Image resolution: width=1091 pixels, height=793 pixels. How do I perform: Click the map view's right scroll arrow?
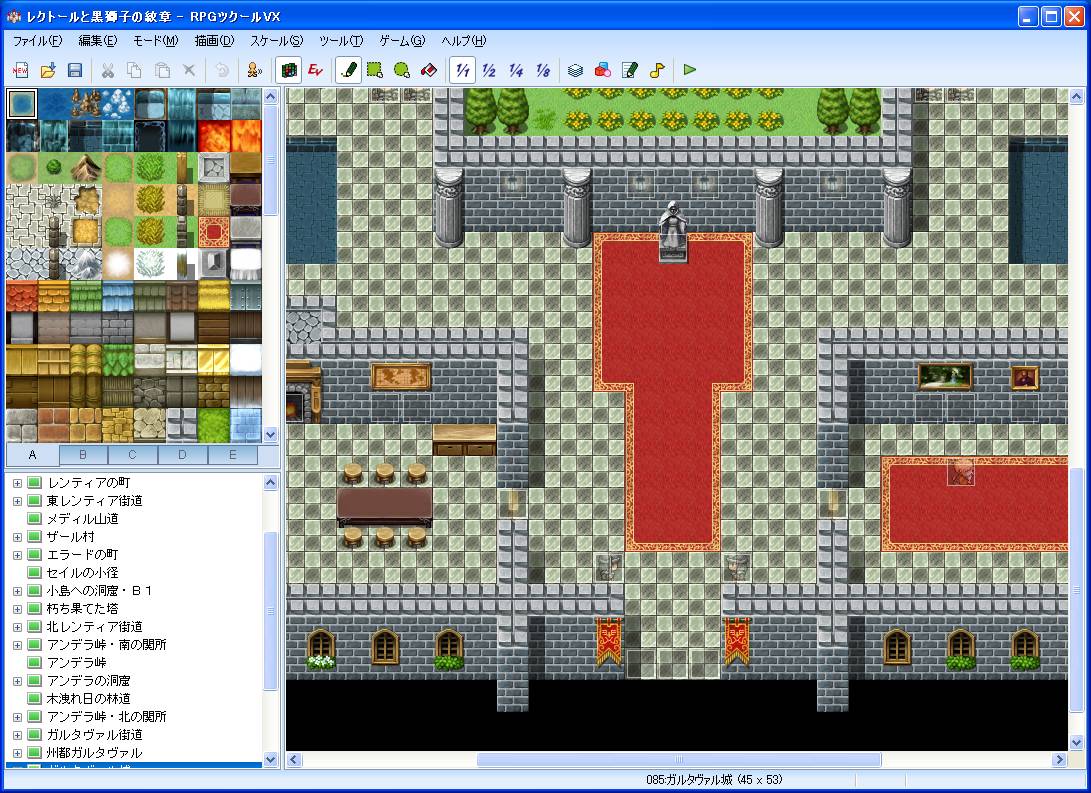pos(1059,760)
